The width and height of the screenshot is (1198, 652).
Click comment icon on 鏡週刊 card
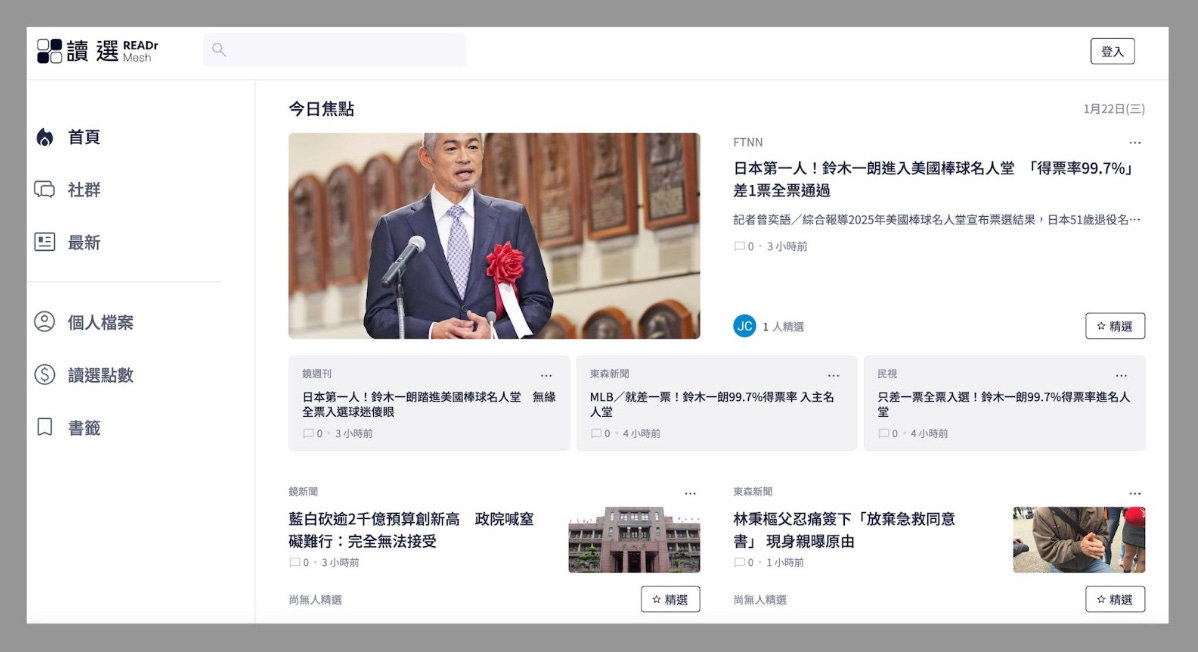(x=308, y=433)
